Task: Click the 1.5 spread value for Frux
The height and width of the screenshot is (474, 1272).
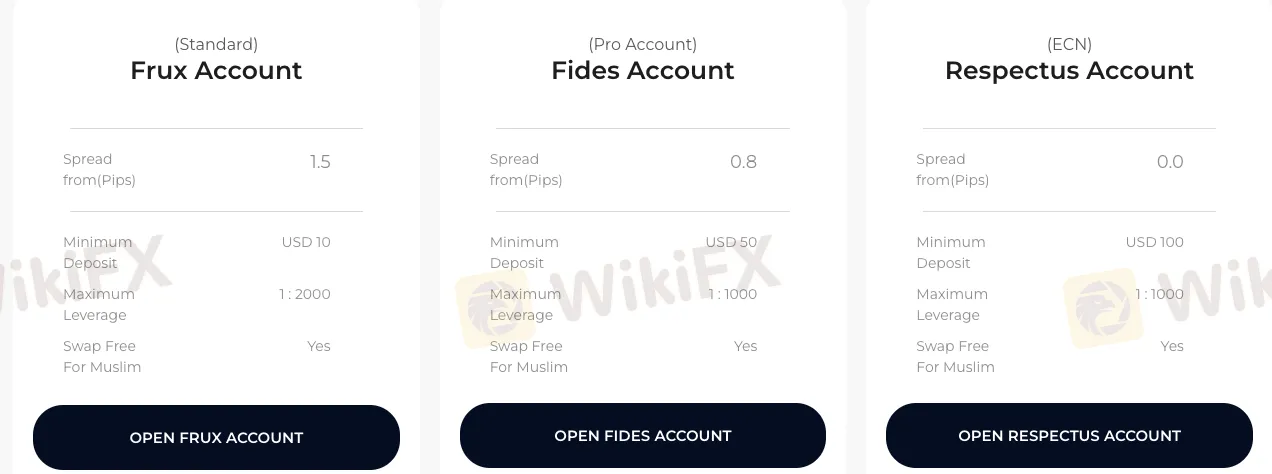Action: (x=320, y=162)
